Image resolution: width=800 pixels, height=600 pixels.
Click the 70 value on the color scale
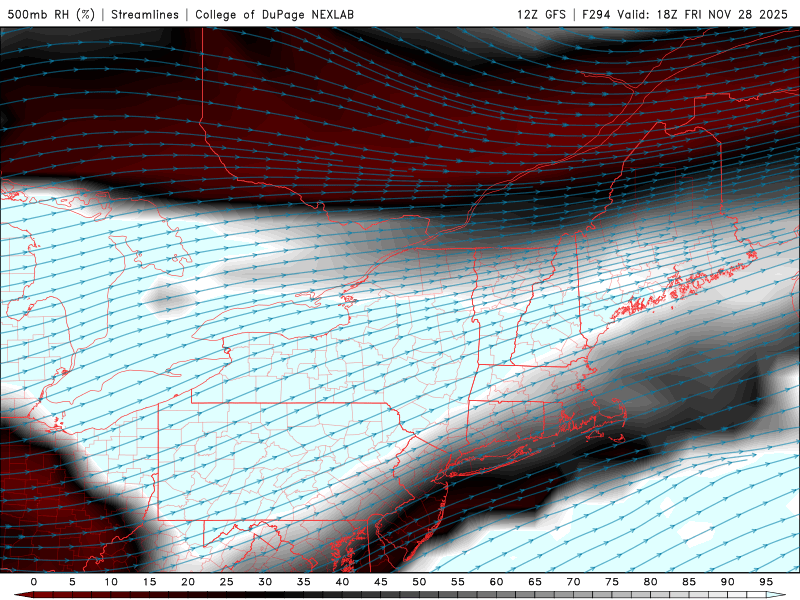point(573,582)
